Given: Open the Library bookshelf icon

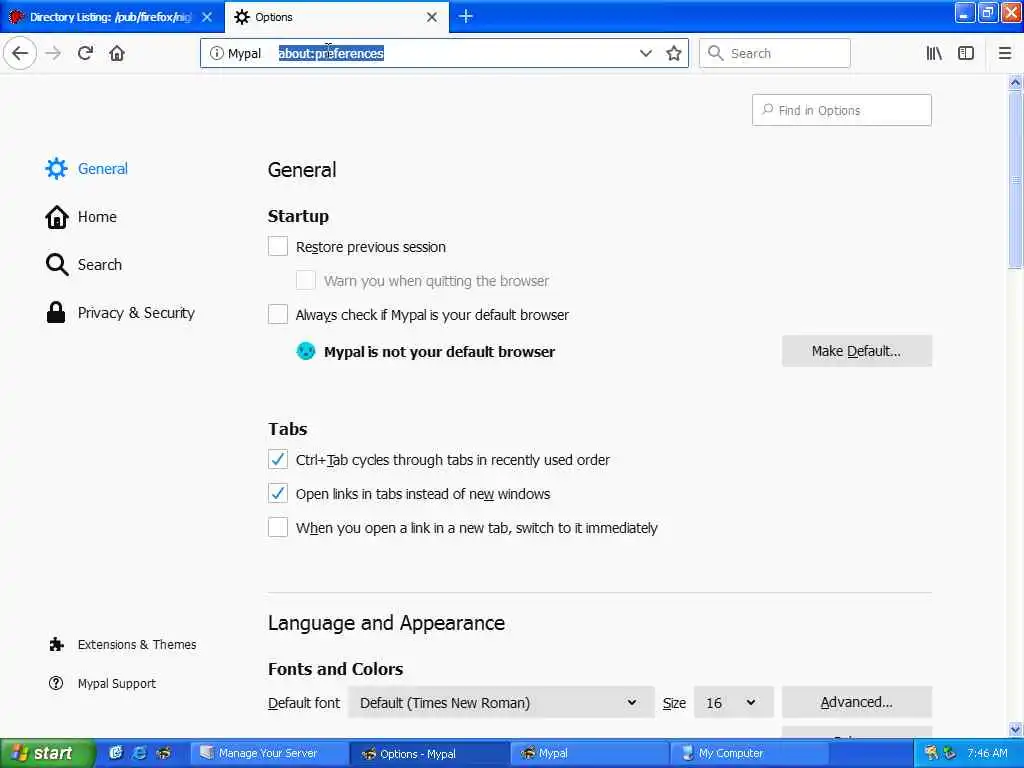Looking at the screenshot, I should click(934, 53).
